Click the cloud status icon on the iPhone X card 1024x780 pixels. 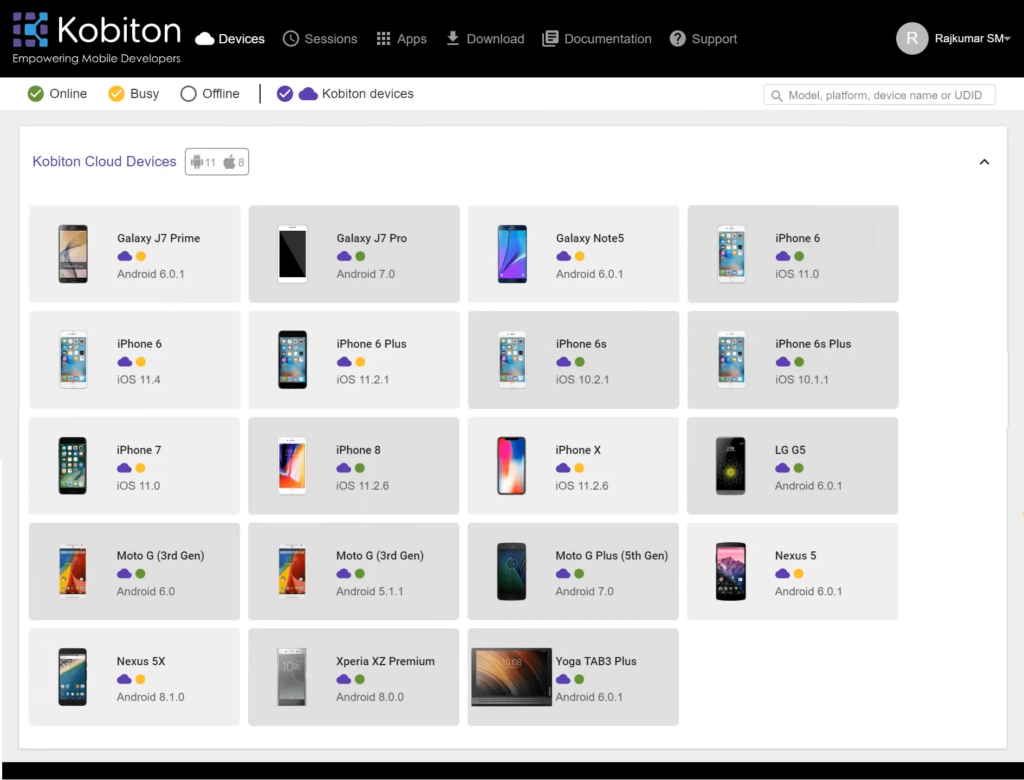[563, 467]
